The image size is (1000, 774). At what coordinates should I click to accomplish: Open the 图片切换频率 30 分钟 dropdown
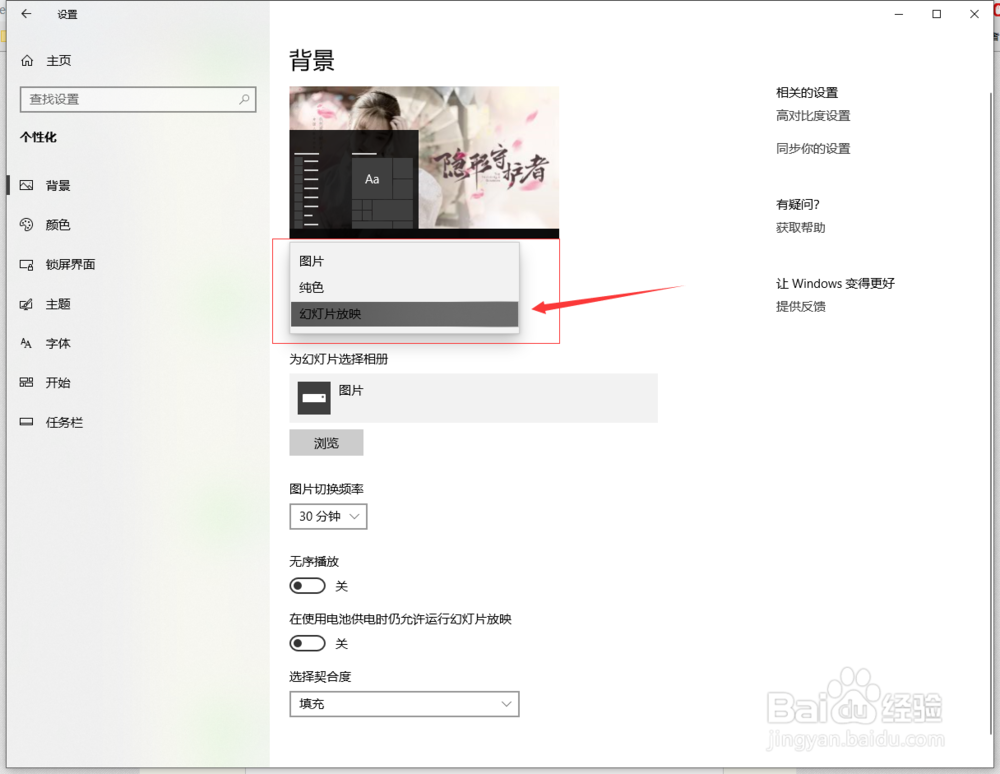coord(328,516)
